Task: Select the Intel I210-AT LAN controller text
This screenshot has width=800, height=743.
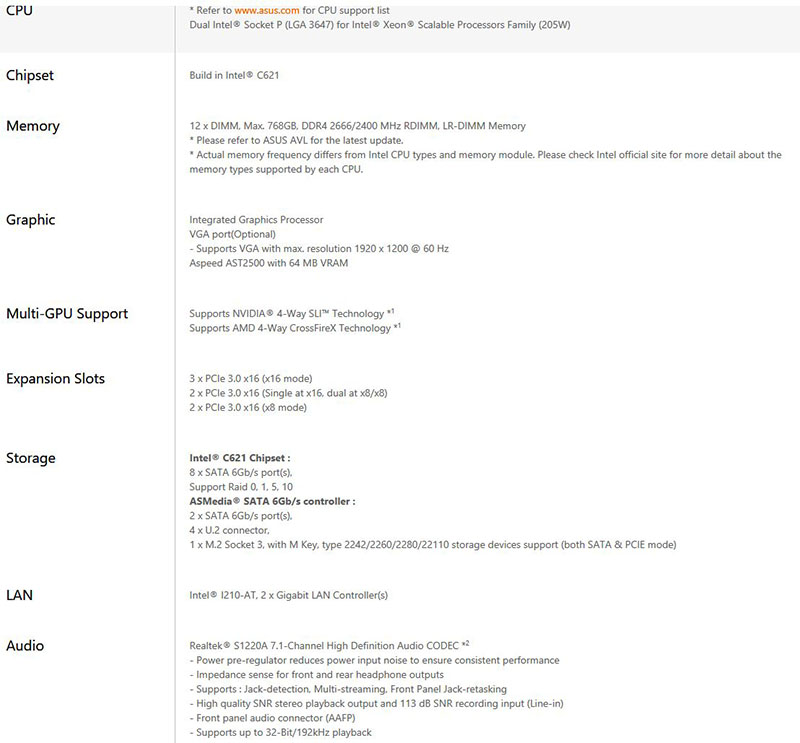Action: [288, 595]
